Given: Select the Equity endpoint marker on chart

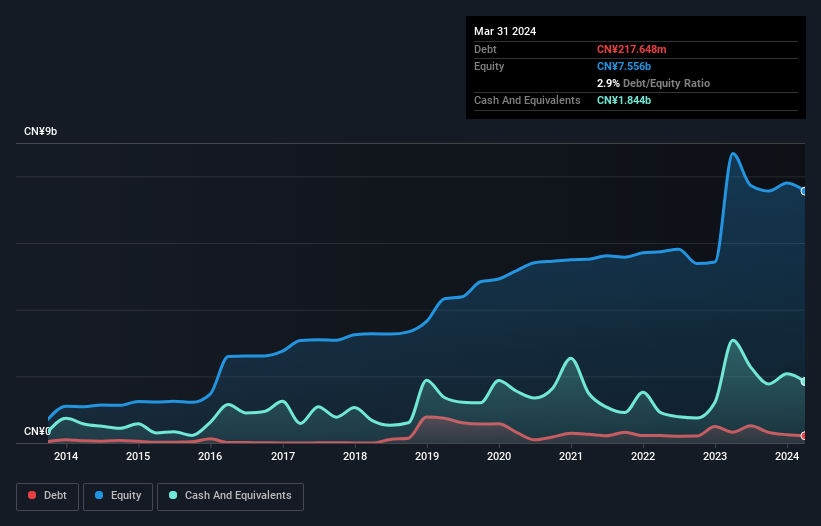Looking at the screenshot, I should pyautogui.click(x=804, y=191).
